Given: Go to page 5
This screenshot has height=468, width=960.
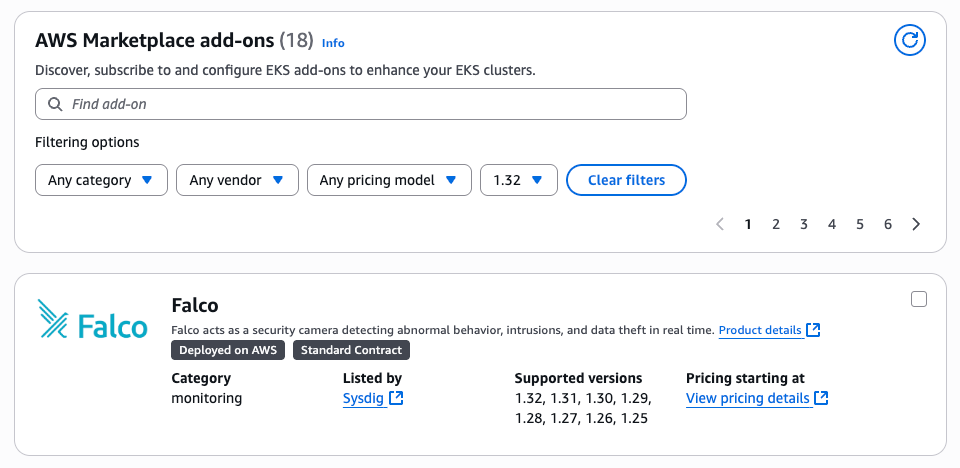Looking at the screenshot, I should pyautogui.click(x=860, y=224).
